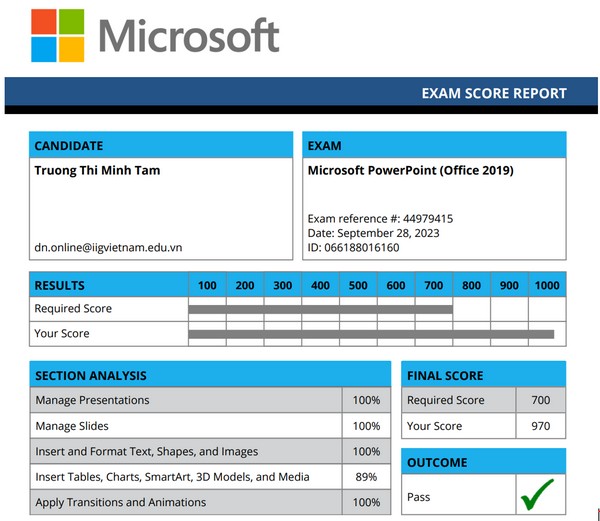Viewport: 600px width, 521px height.
Task: Click Required Score label in Final Score box
Action: click(446, 400)
